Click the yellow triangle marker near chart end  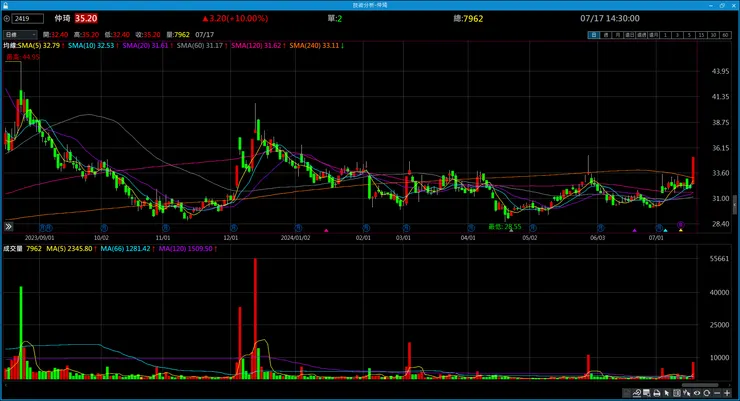pos(681,230)
